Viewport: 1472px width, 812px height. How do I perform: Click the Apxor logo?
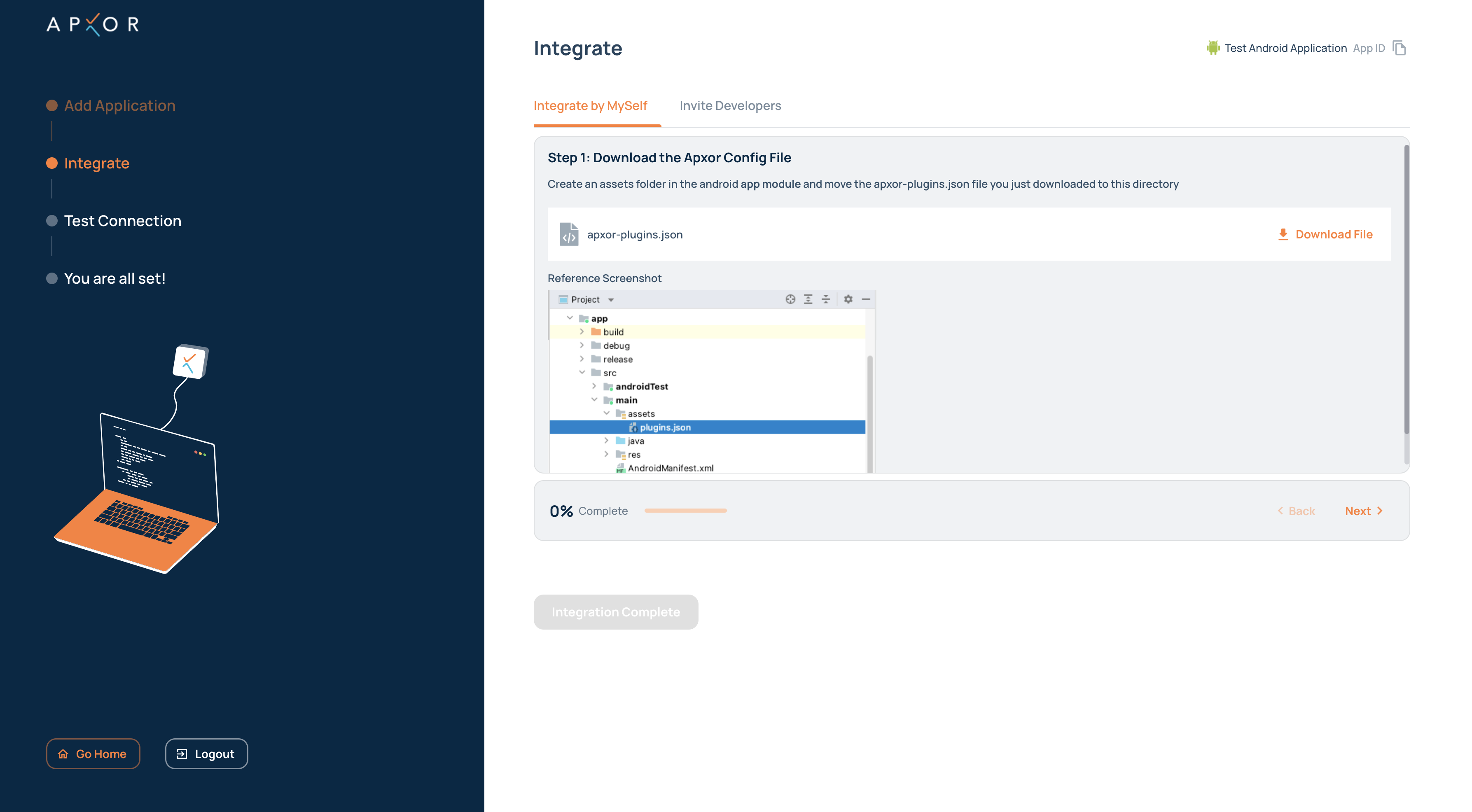(x=93, y=24)
